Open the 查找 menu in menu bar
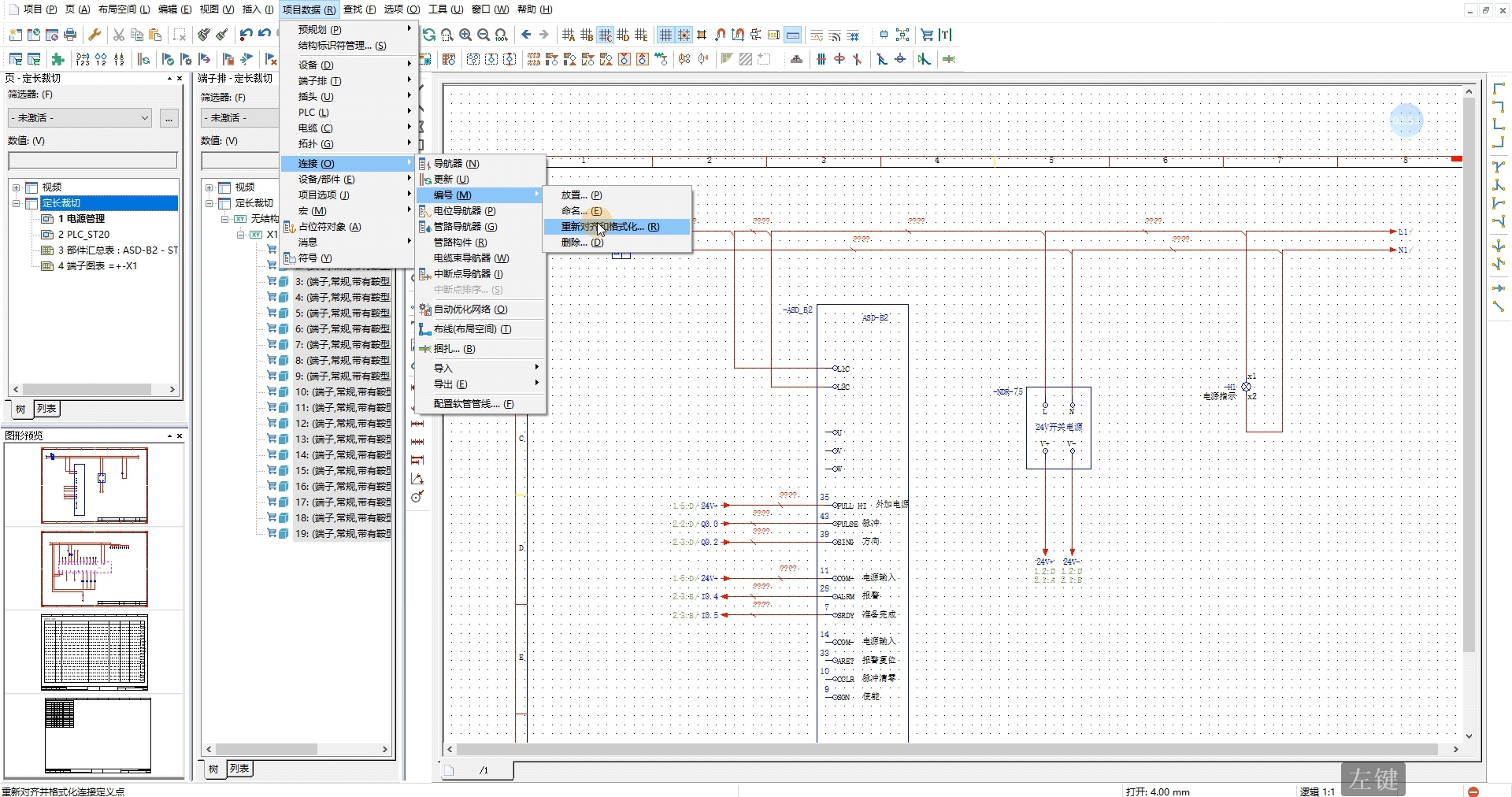The width and height of the screenshot is (1512, 797). (x=359, y=9)
